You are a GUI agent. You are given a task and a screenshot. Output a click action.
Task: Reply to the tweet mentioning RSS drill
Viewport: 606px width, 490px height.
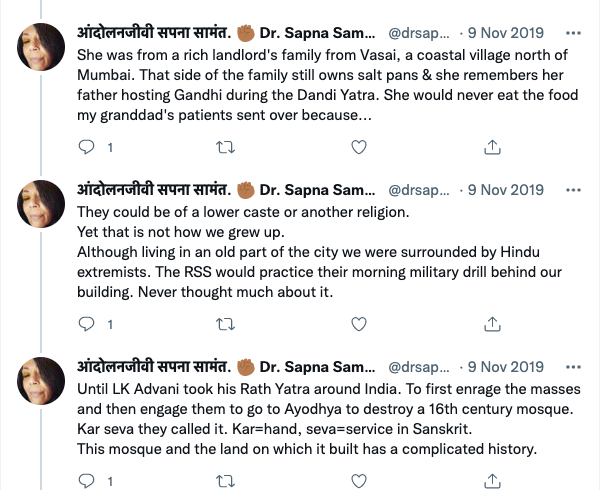[x=87, y=323]
